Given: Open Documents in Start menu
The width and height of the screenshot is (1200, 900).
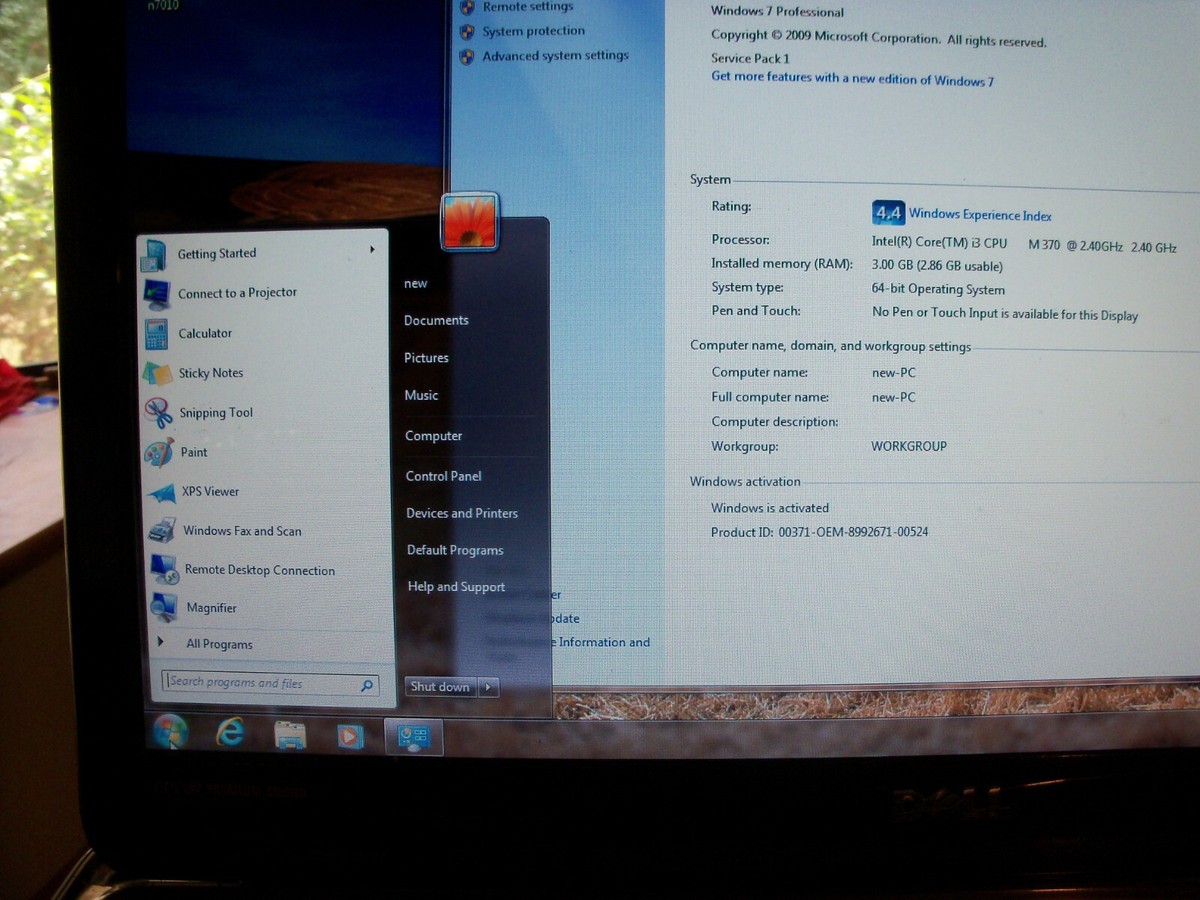Looking at the screenshot, I should tap(436, 321).
